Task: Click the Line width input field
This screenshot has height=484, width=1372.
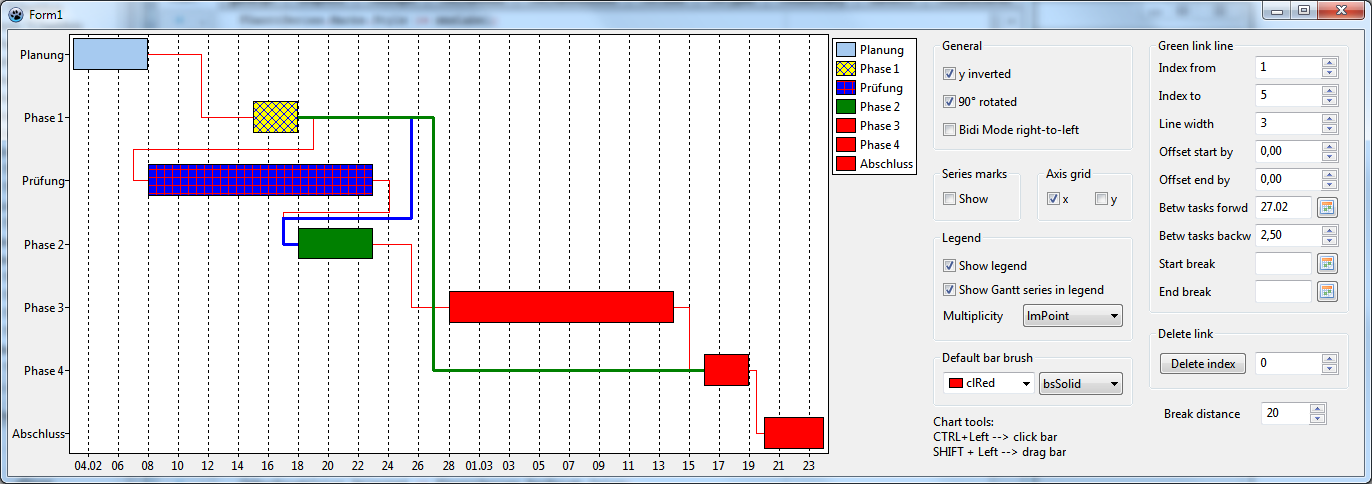Action: pyautogui.click(x=1288, y=124)
